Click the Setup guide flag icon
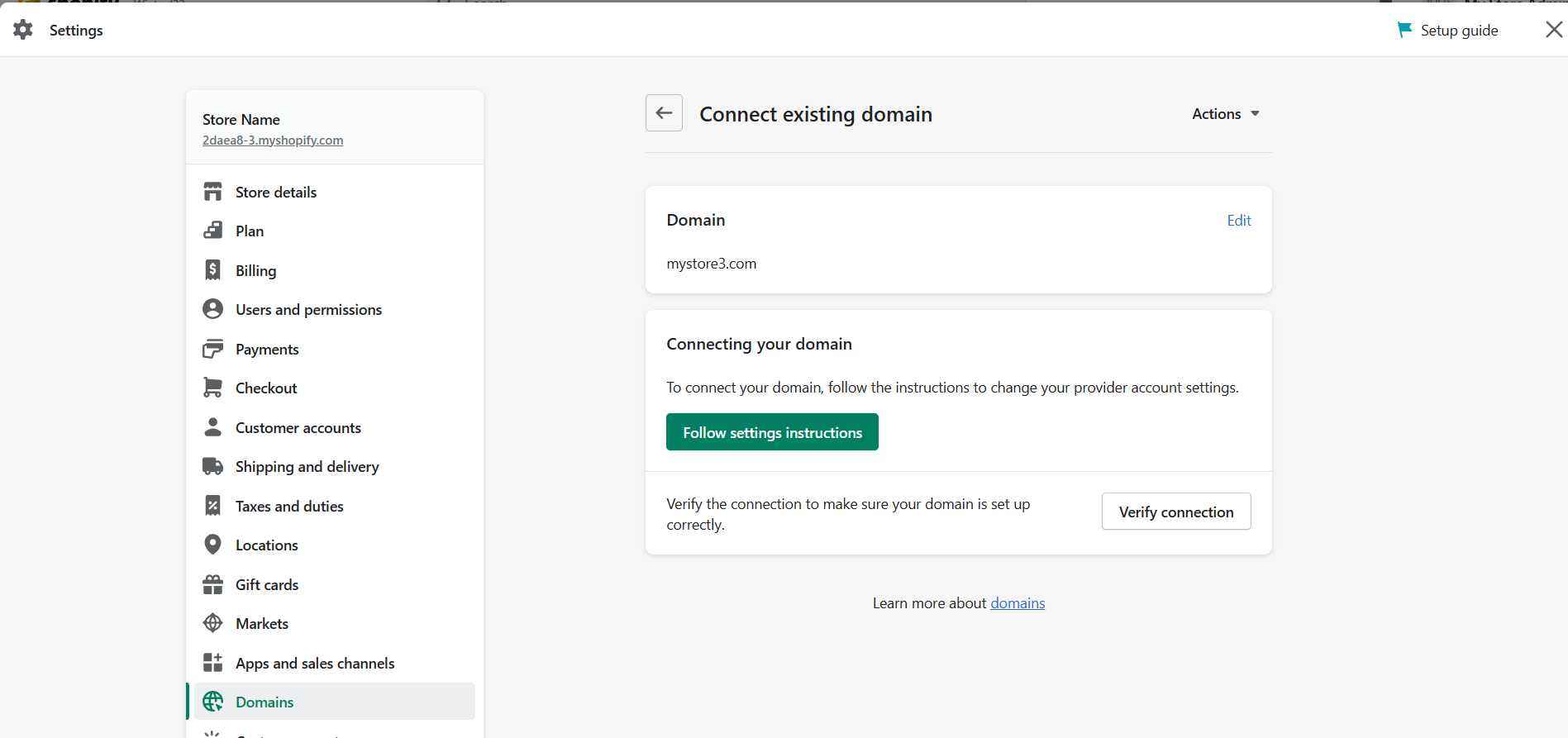 [1404, 30]
